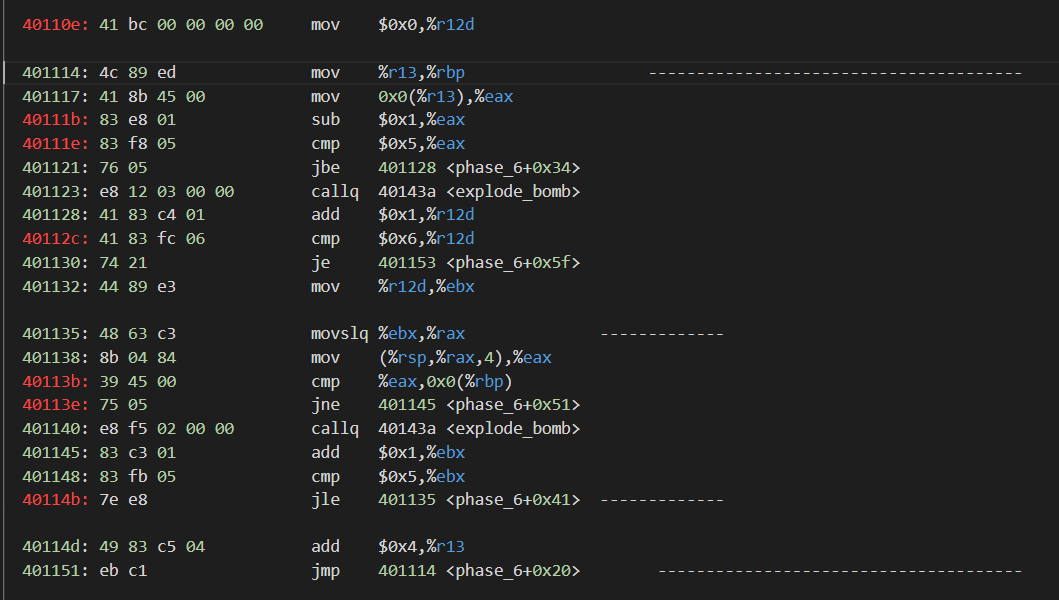
Task: Click jump target 401135 <phase_6+0x41>
Action: pyautogui.click(x=480, y=500)
